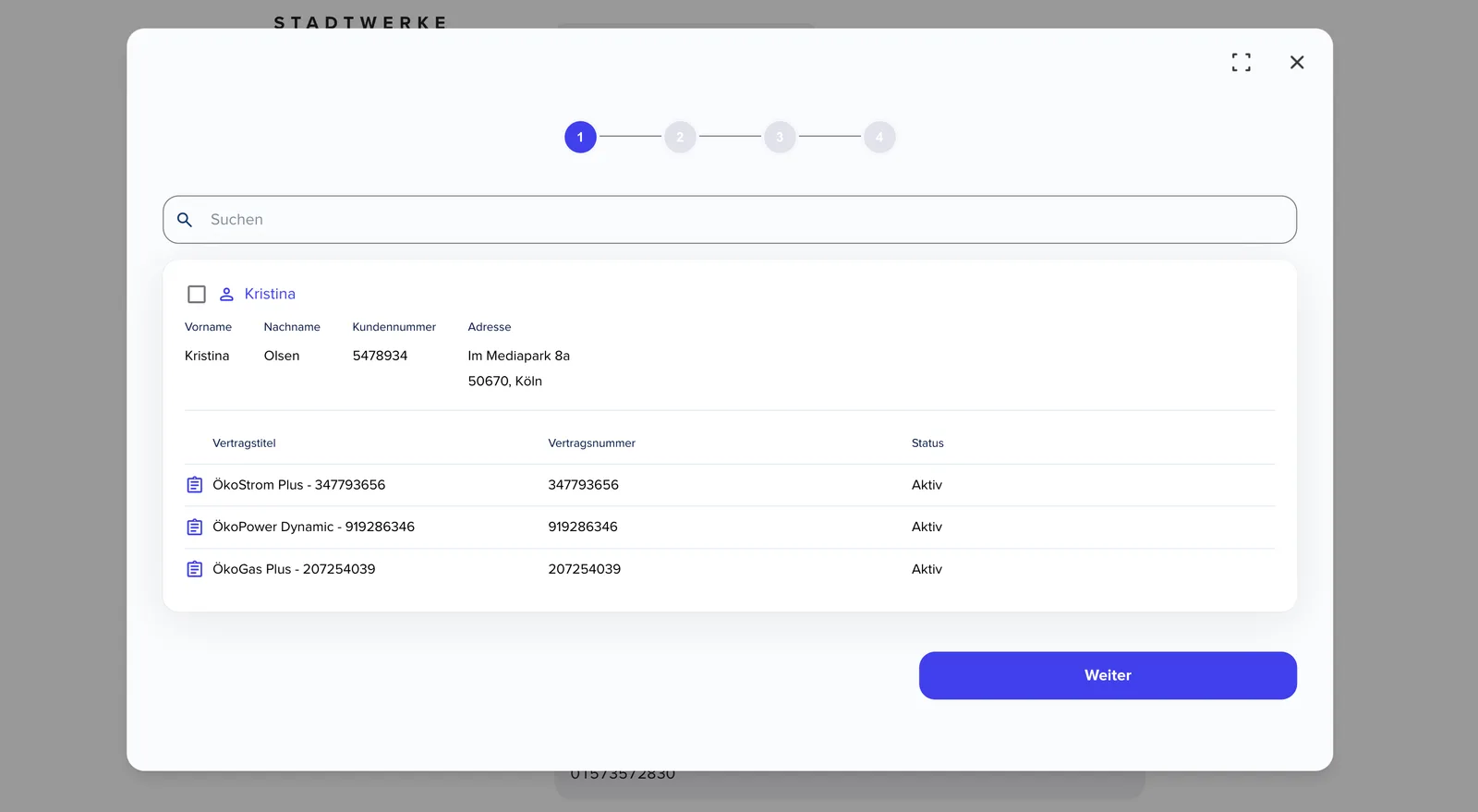Click the Vorname value Kristina
Image resolution: width=1478 pixels, height=812 pixels.
click(x=207, y=356)
